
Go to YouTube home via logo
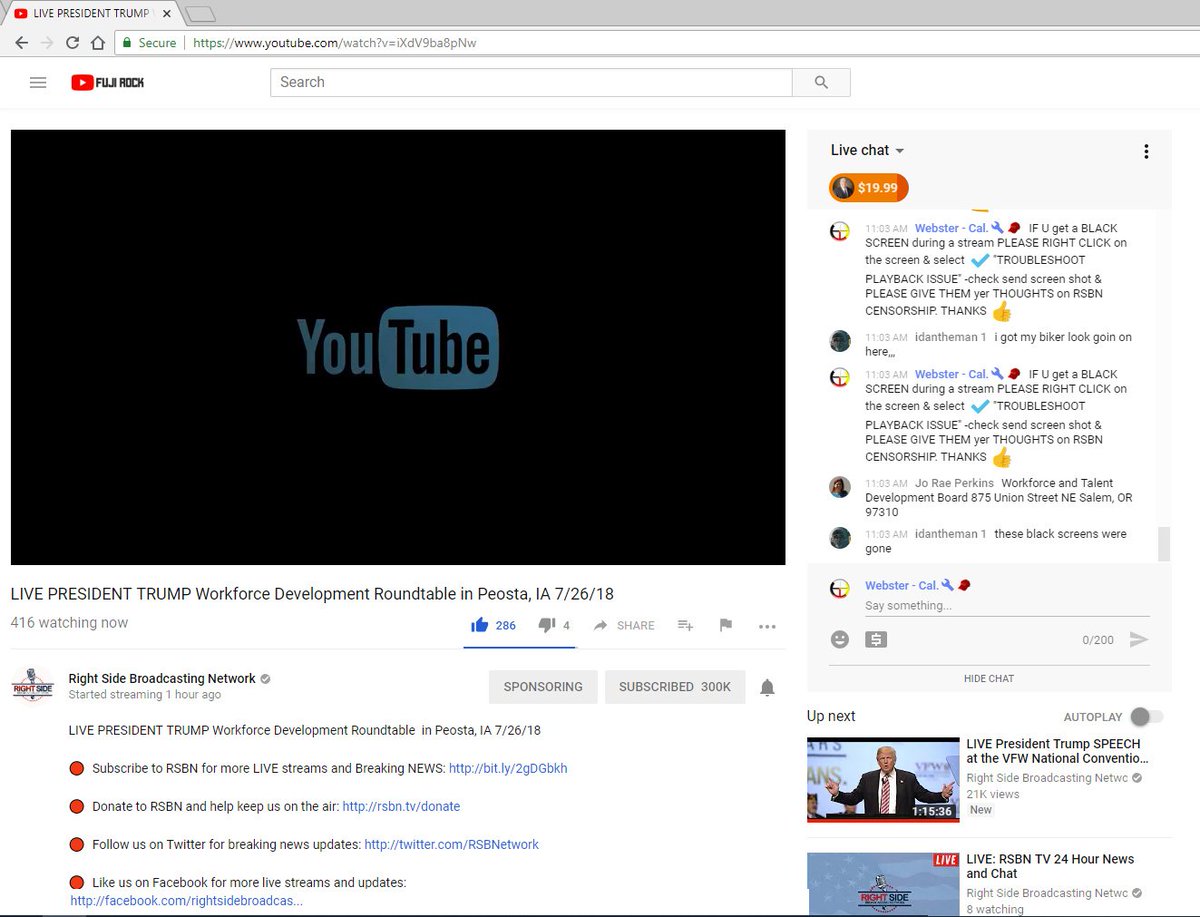[107, 82]
